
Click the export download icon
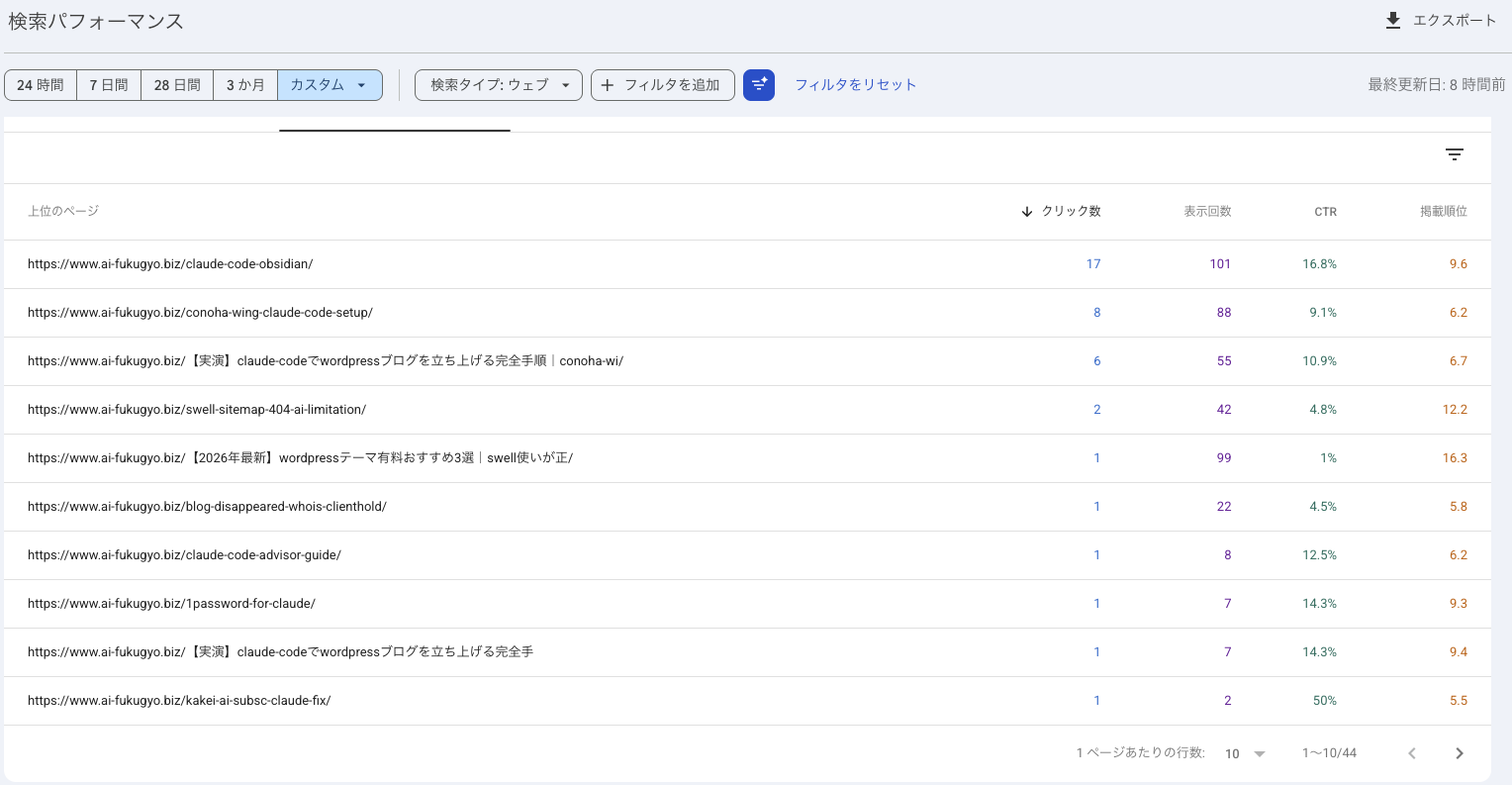point(1393,21)
